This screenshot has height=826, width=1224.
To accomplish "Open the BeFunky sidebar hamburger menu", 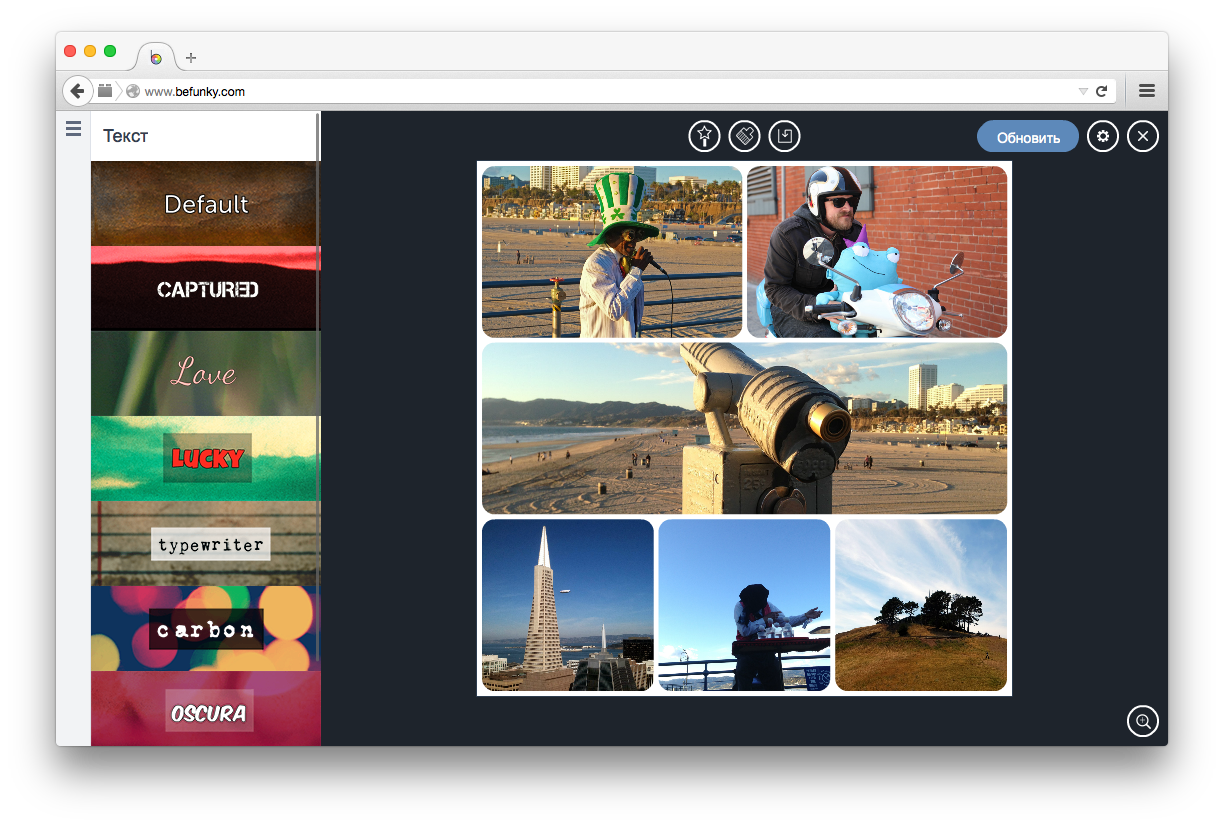I will click(x=73, y=129).
